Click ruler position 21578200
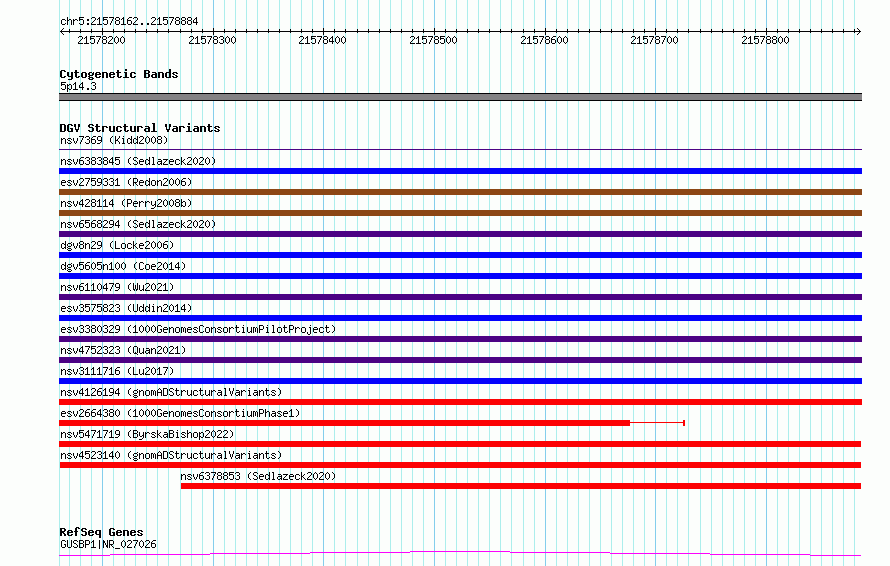Image resolution: width=890 pixels, height=566 pixels. [102, 40]
